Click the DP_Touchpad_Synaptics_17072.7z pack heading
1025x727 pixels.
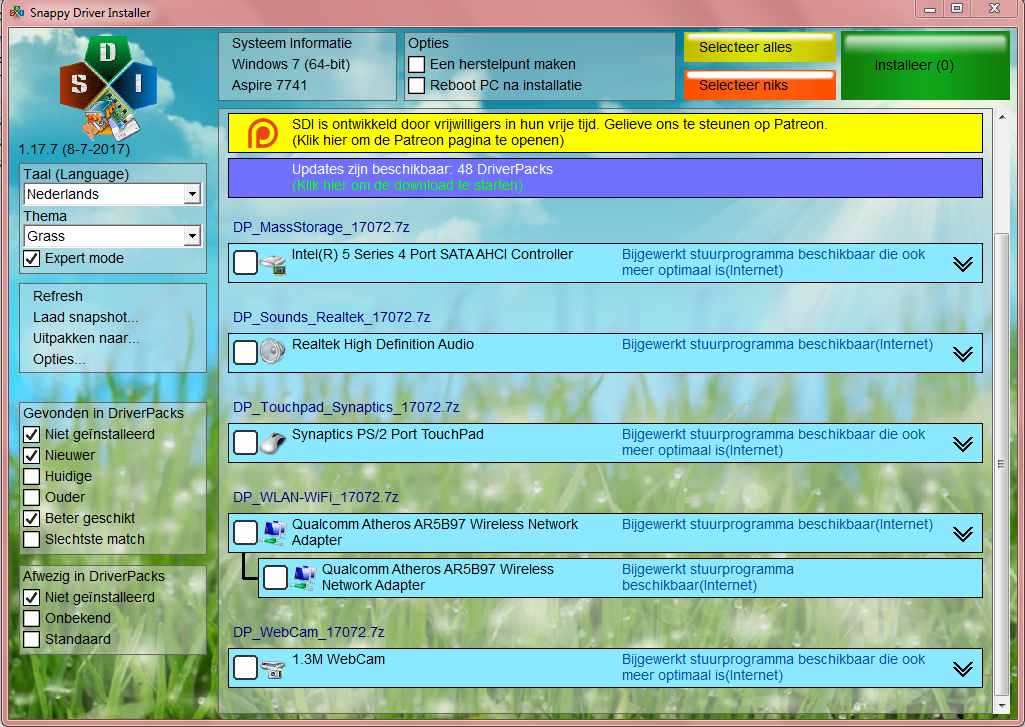click(x=346, y=407)
